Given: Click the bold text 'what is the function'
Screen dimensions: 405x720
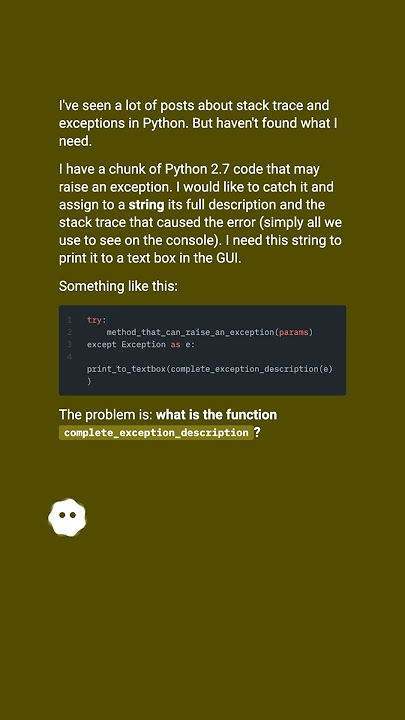Looking at the screenshot, I should coord(216,415).
